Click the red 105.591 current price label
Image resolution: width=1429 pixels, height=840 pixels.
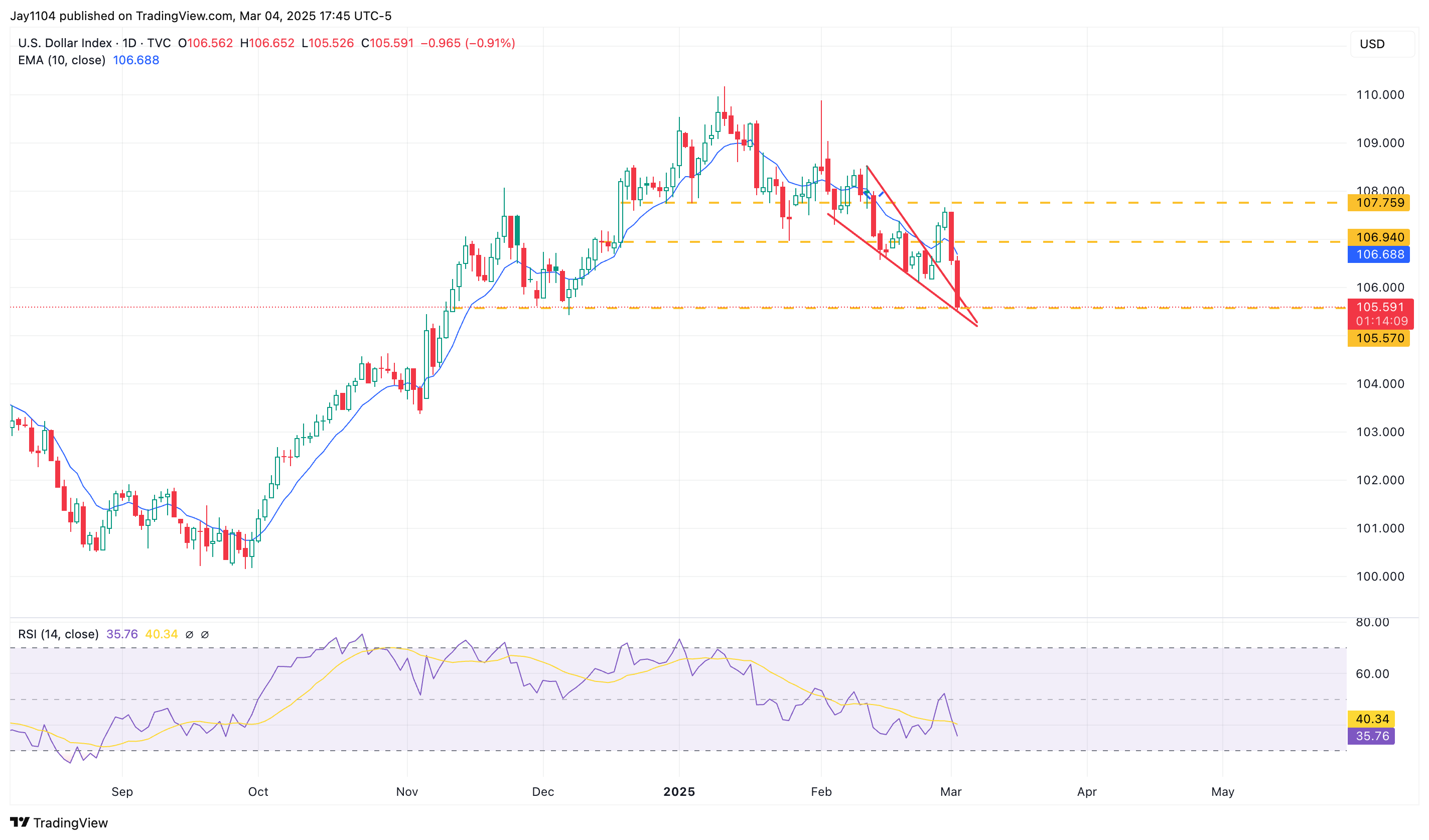tap(1380, 307)
